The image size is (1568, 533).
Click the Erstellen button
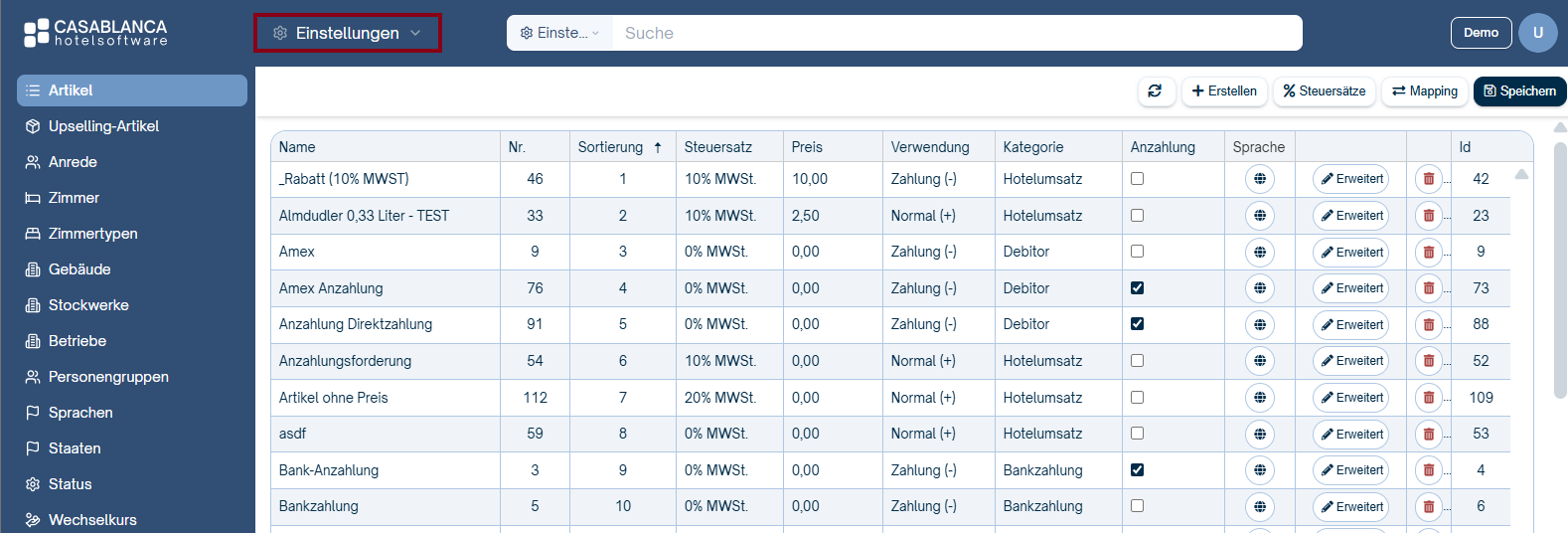[1224, 90]
